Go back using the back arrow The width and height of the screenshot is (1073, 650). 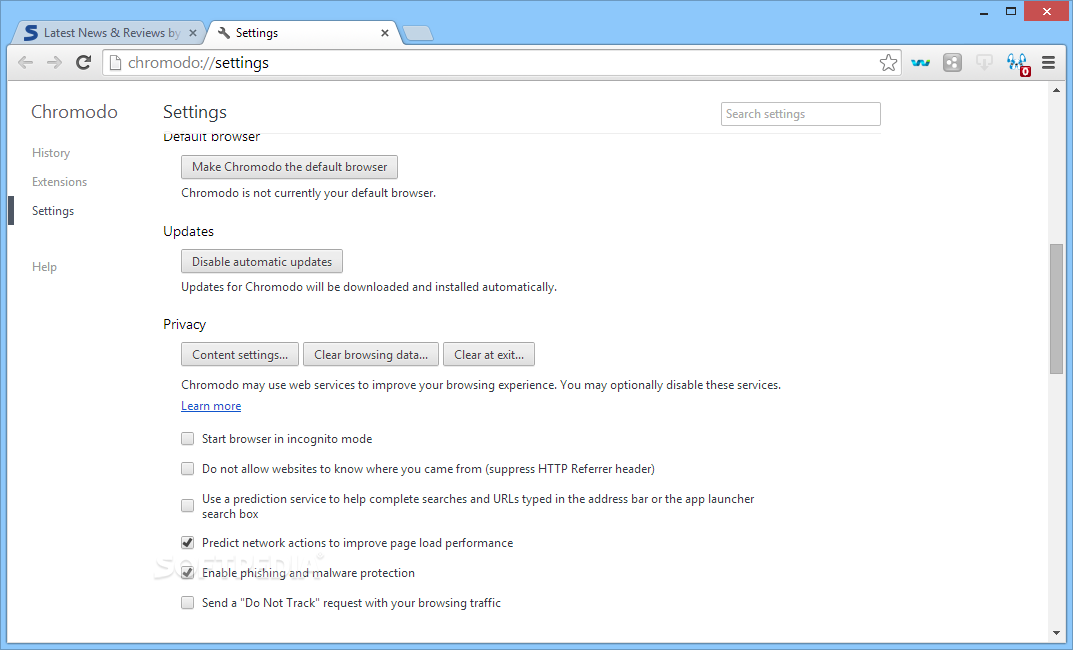25,63
